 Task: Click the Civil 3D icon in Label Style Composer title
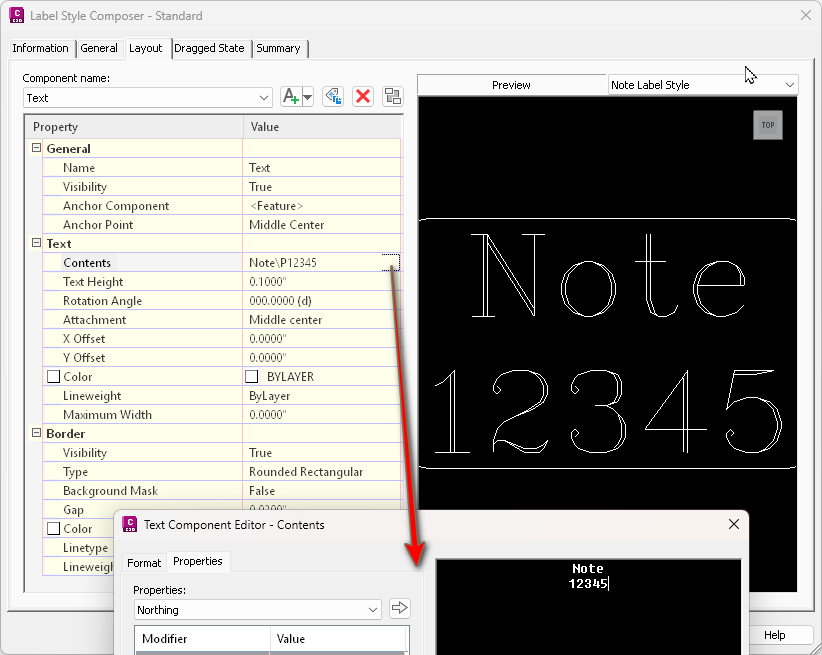17,15
